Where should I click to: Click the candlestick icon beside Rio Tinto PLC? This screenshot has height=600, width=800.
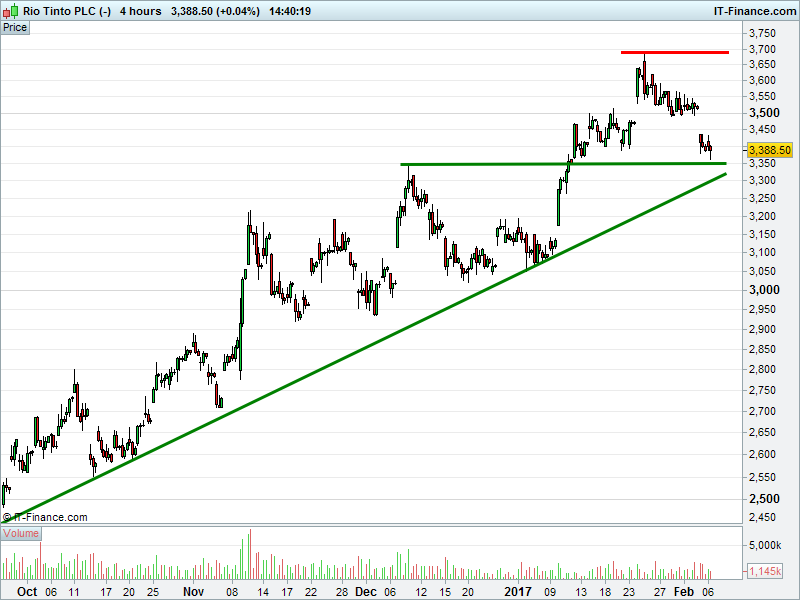coord(11,11)
